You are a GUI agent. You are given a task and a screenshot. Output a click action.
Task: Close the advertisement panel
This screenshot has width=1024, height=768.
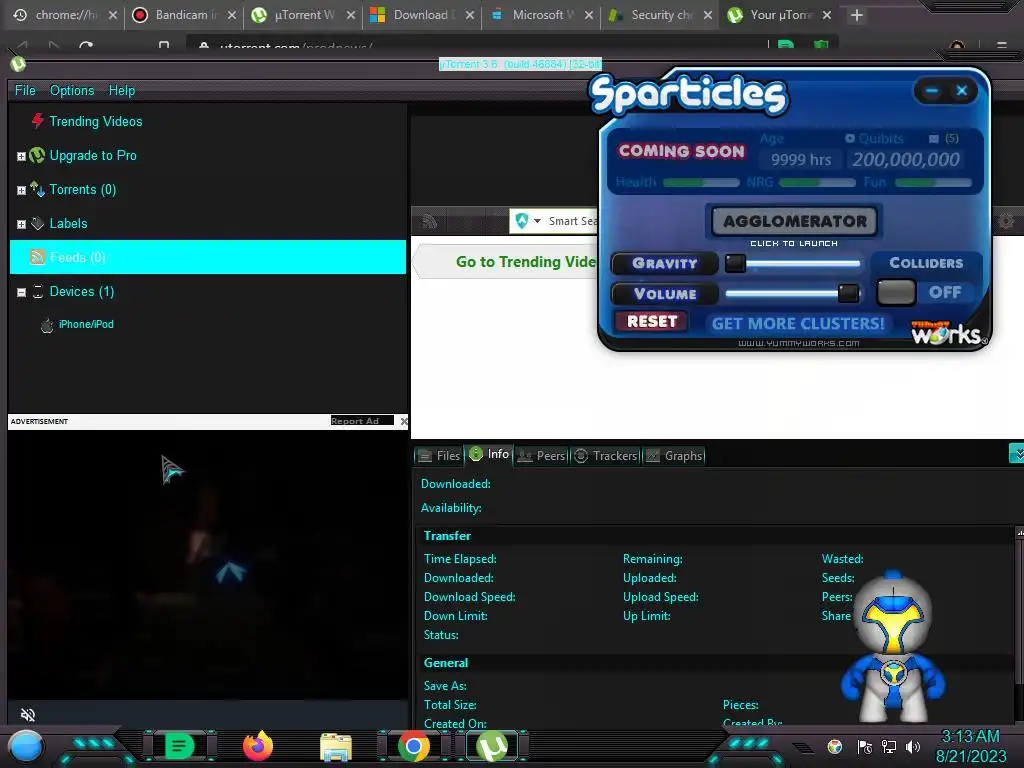tap(404, 421)
